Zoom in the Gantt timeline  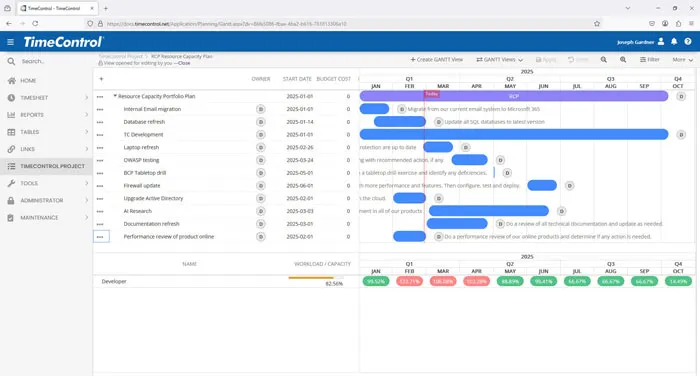coord(623,59)
